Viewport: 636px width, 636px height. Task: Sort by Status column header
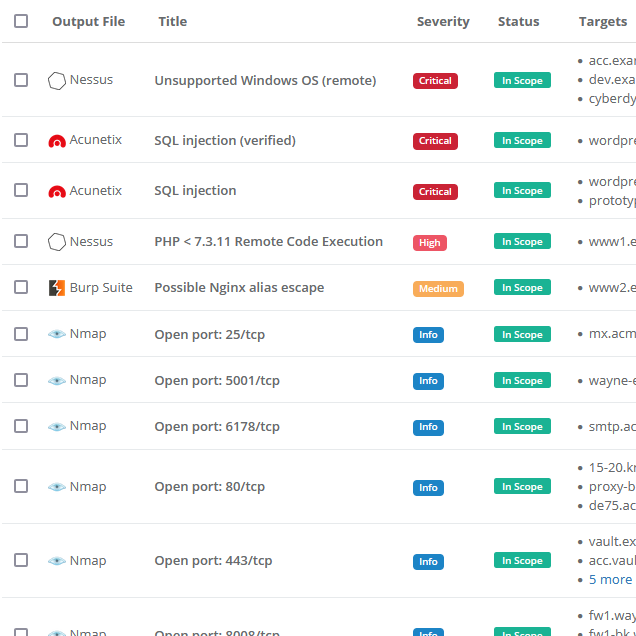[518, 21]
